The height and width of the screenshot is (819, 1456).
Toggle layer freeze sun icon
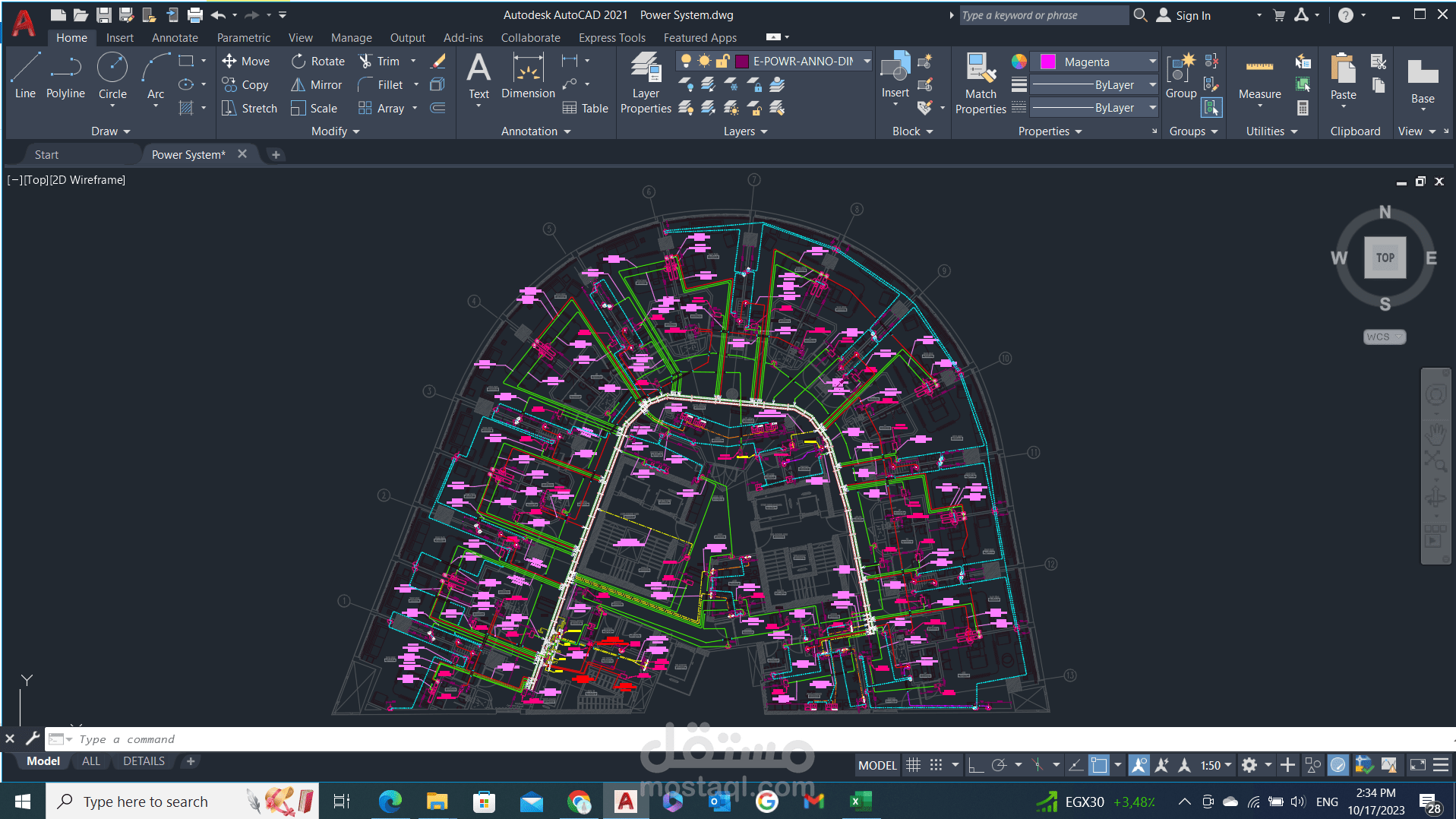click(x=704, y=62)
